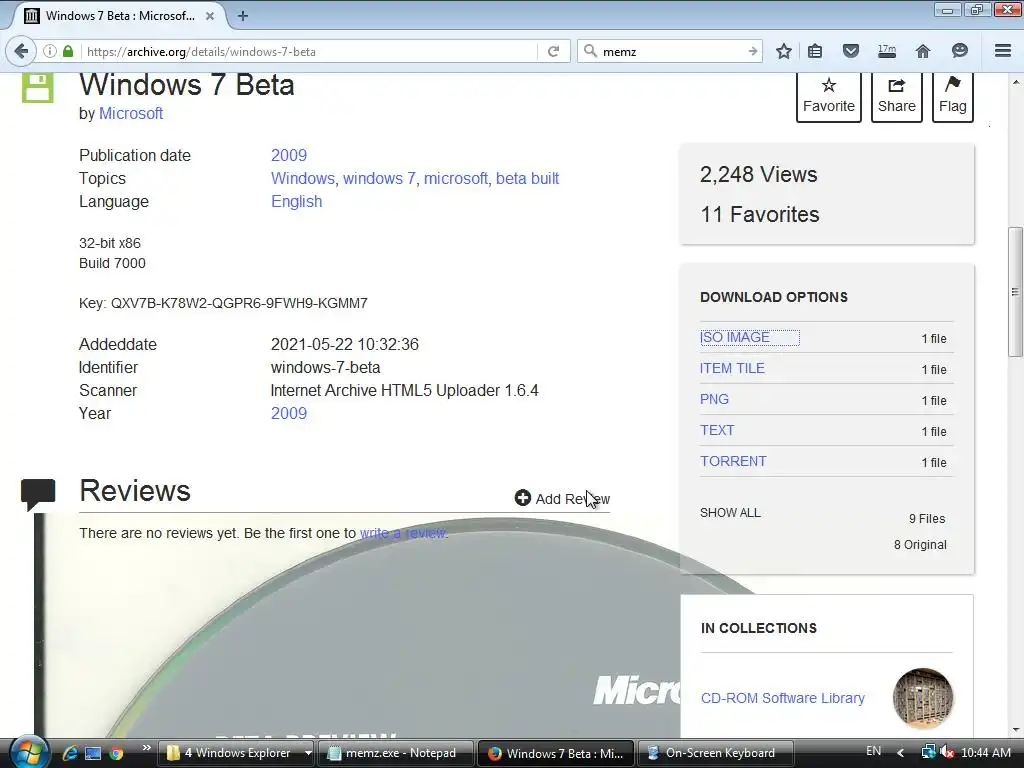The image size is (1024, 768).
Task: Click the page vertical scrollbar thumb
Action: pyautogui.click(x=1015, y=292)
